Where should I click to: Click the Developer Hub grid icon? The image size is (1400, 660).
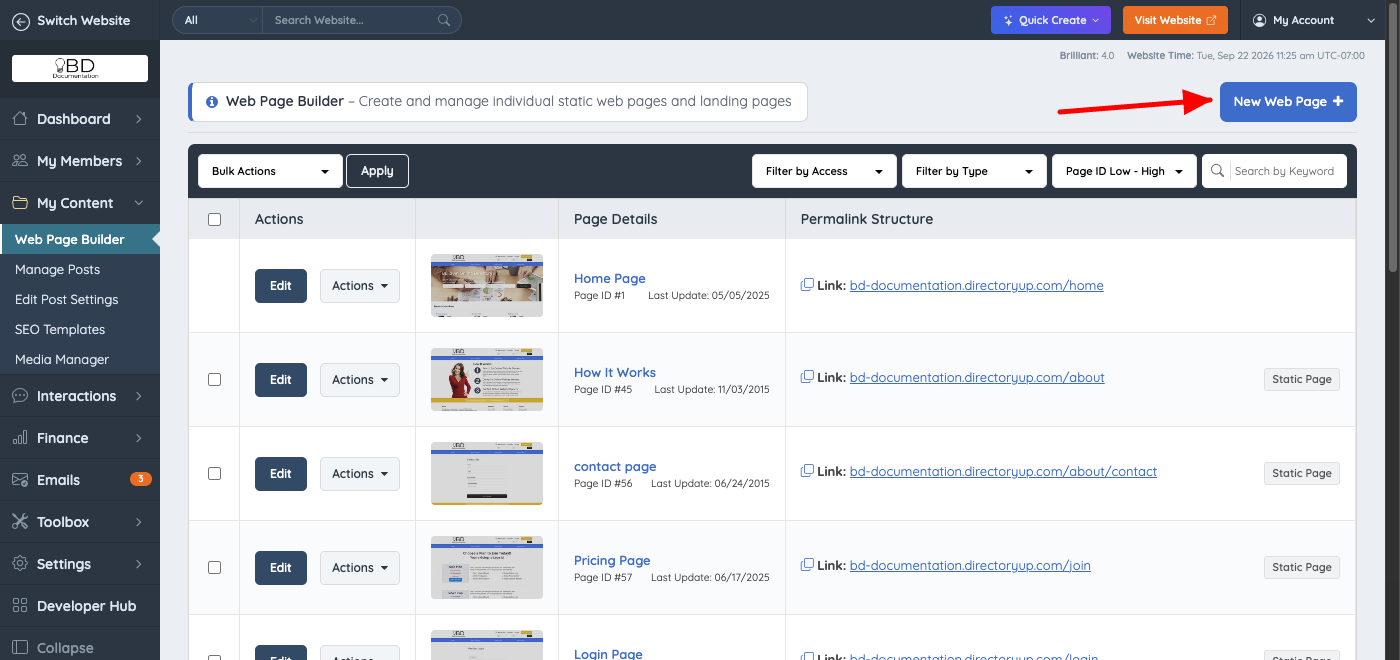20,606
